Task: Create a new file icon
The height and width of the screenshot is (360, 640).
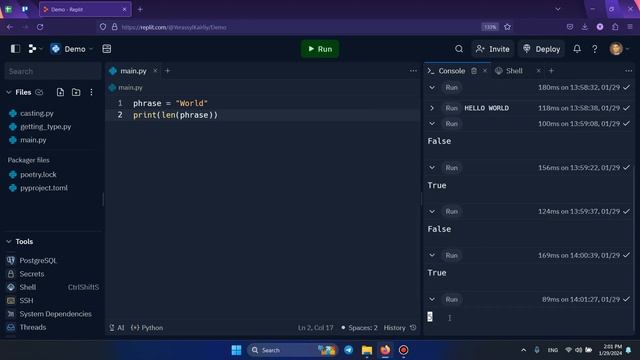Action: pyautogui.click(x=60, y=93)
